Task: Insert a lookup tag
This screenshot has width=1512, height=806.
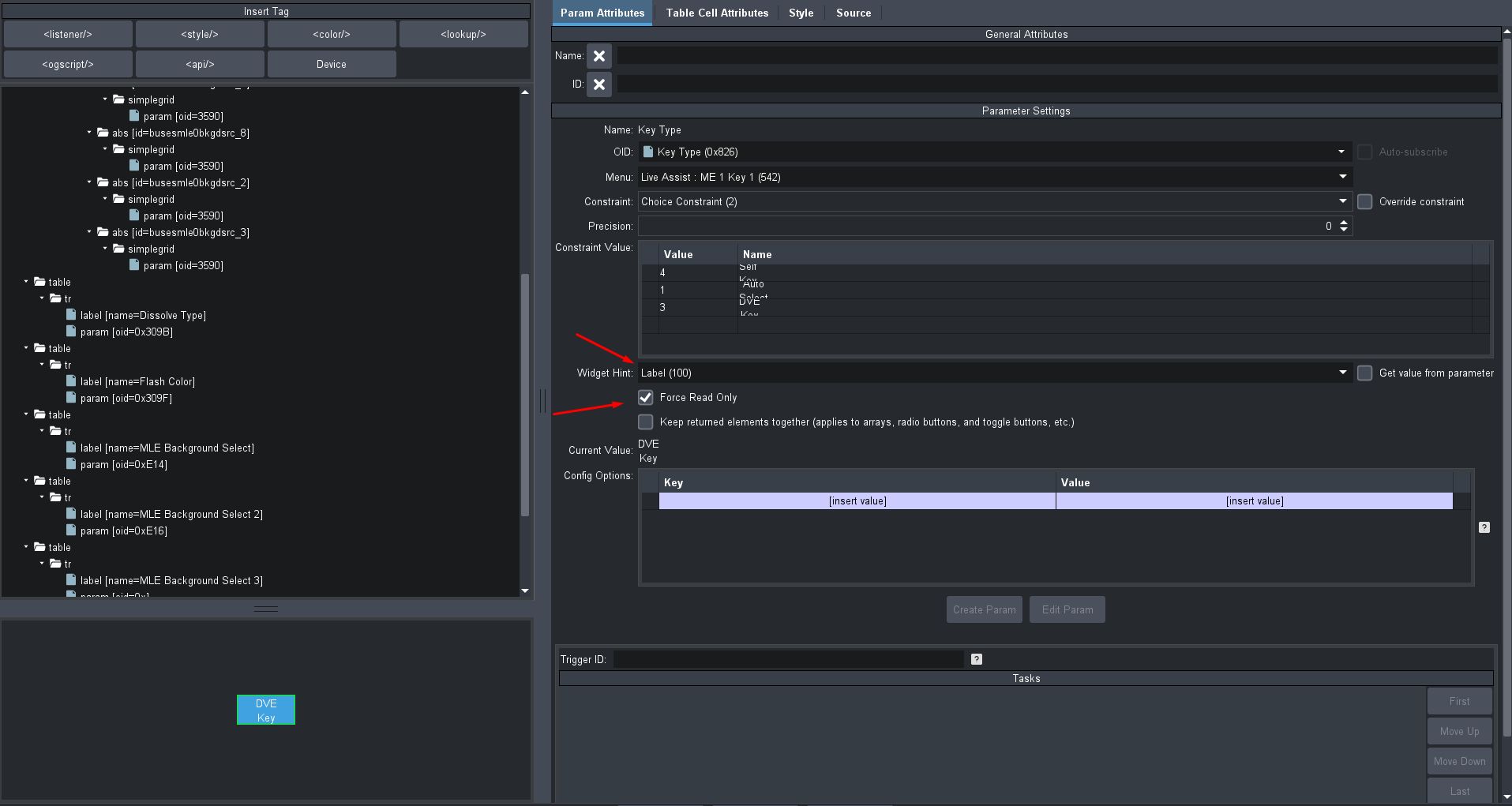Action: 463,34
